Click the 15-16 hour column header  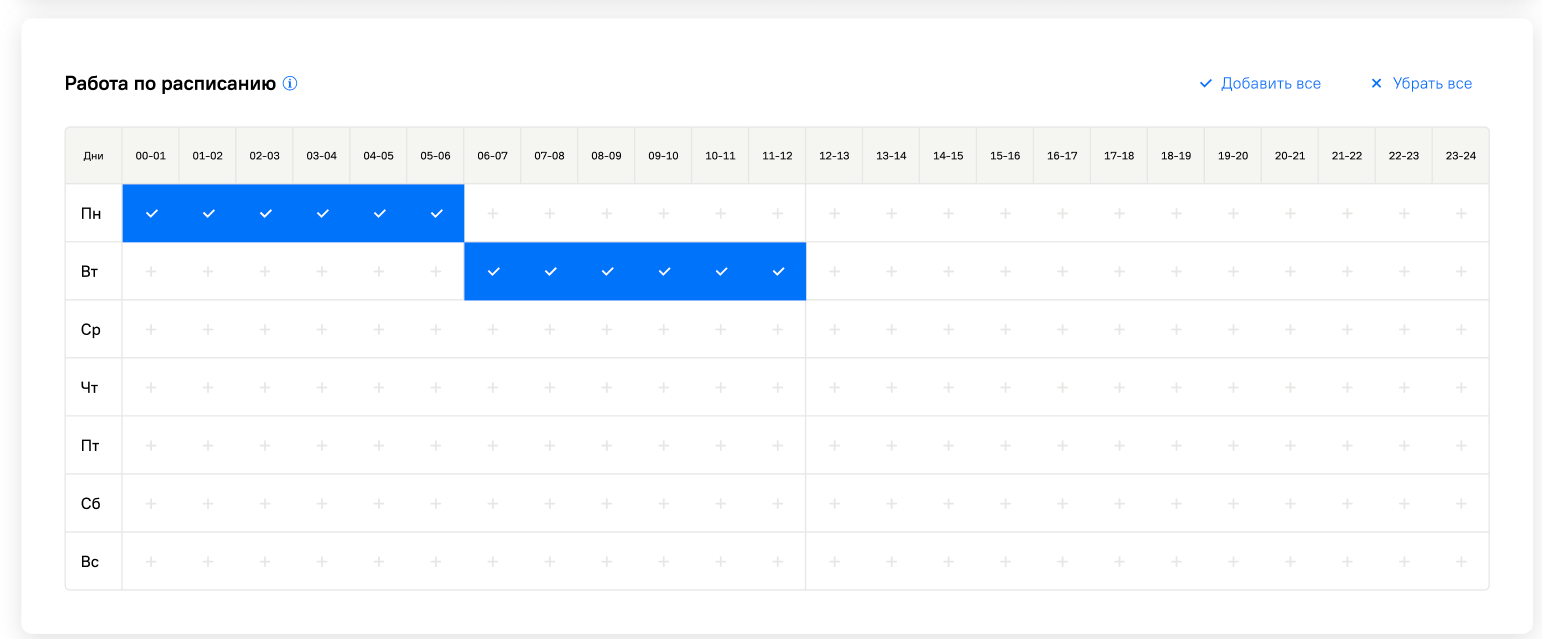1005,156
